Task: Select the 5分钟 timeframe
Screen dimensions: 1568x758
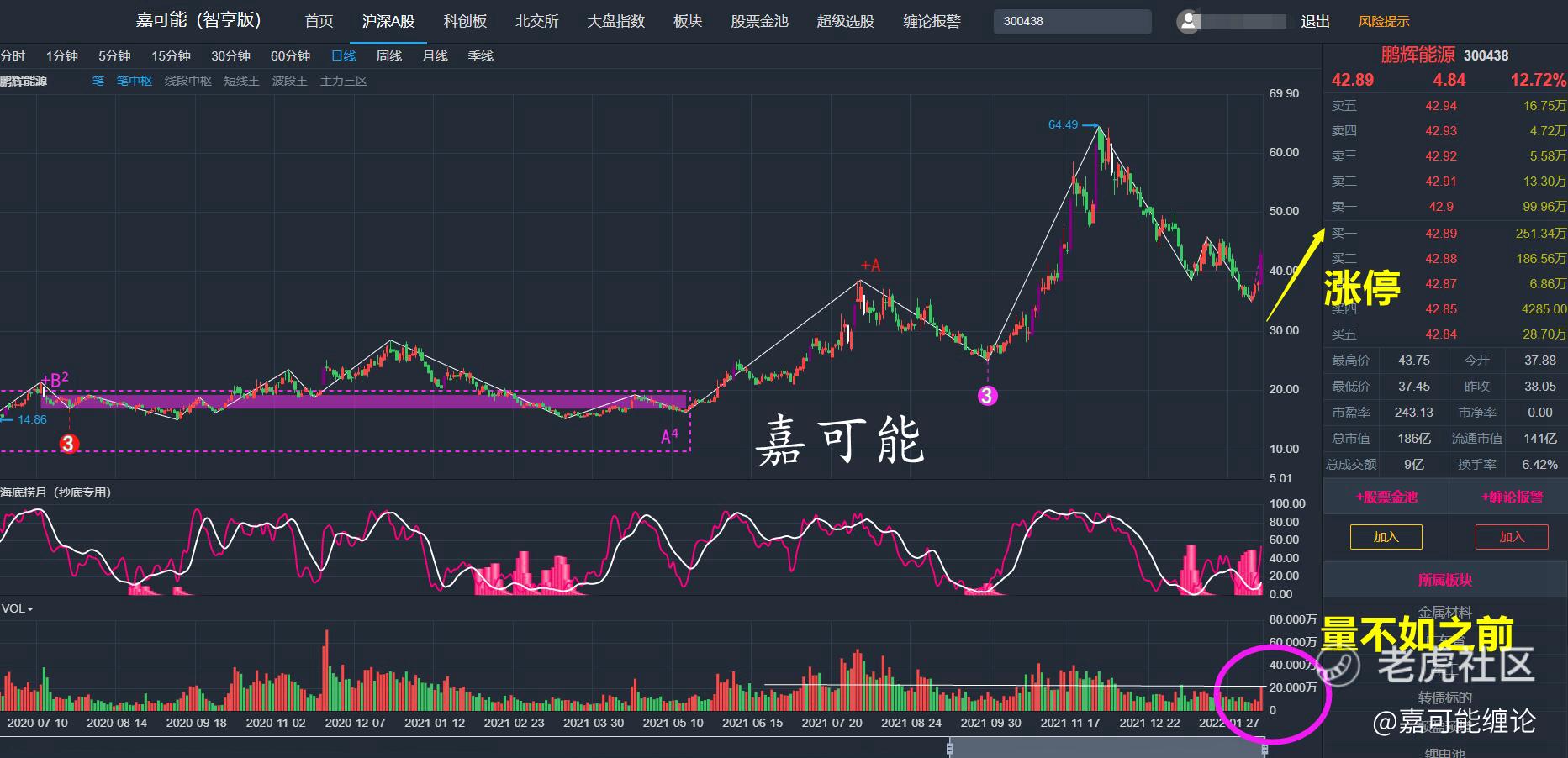Action: 114,56
